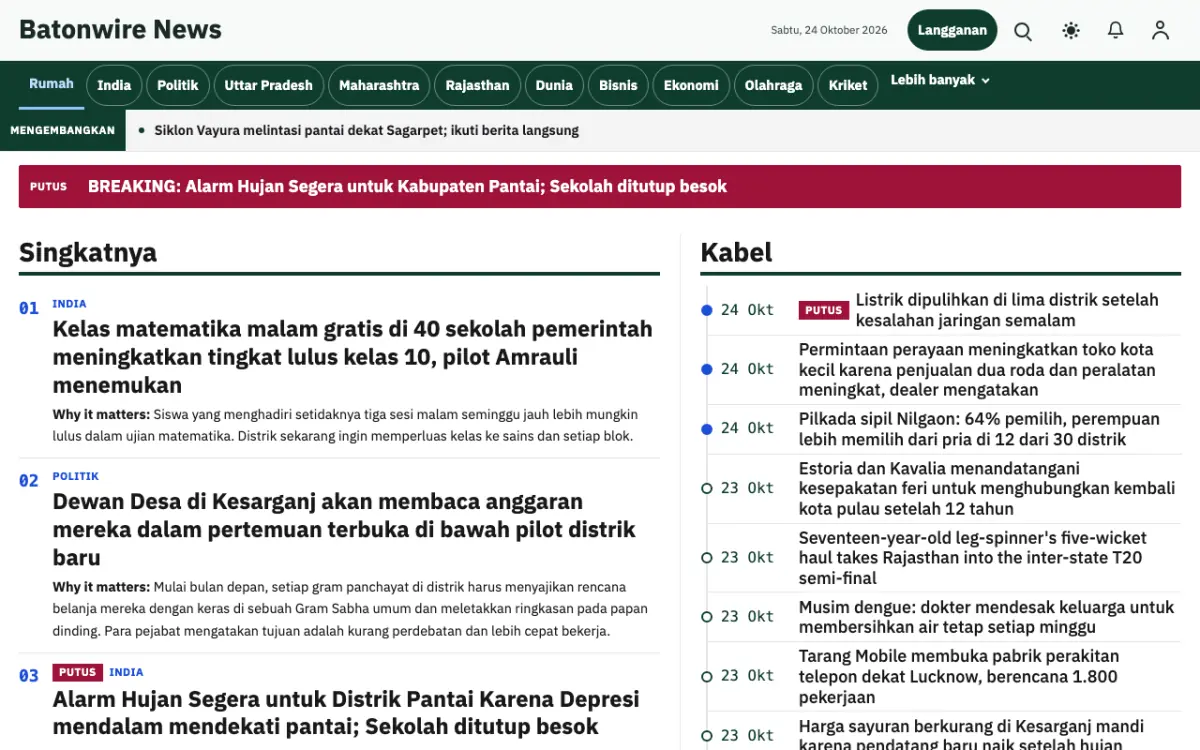This screenshot has height=750, width=1200.
Task: Click 23 Okt date beside Musim dengue
Action: (x=747, y=617)
